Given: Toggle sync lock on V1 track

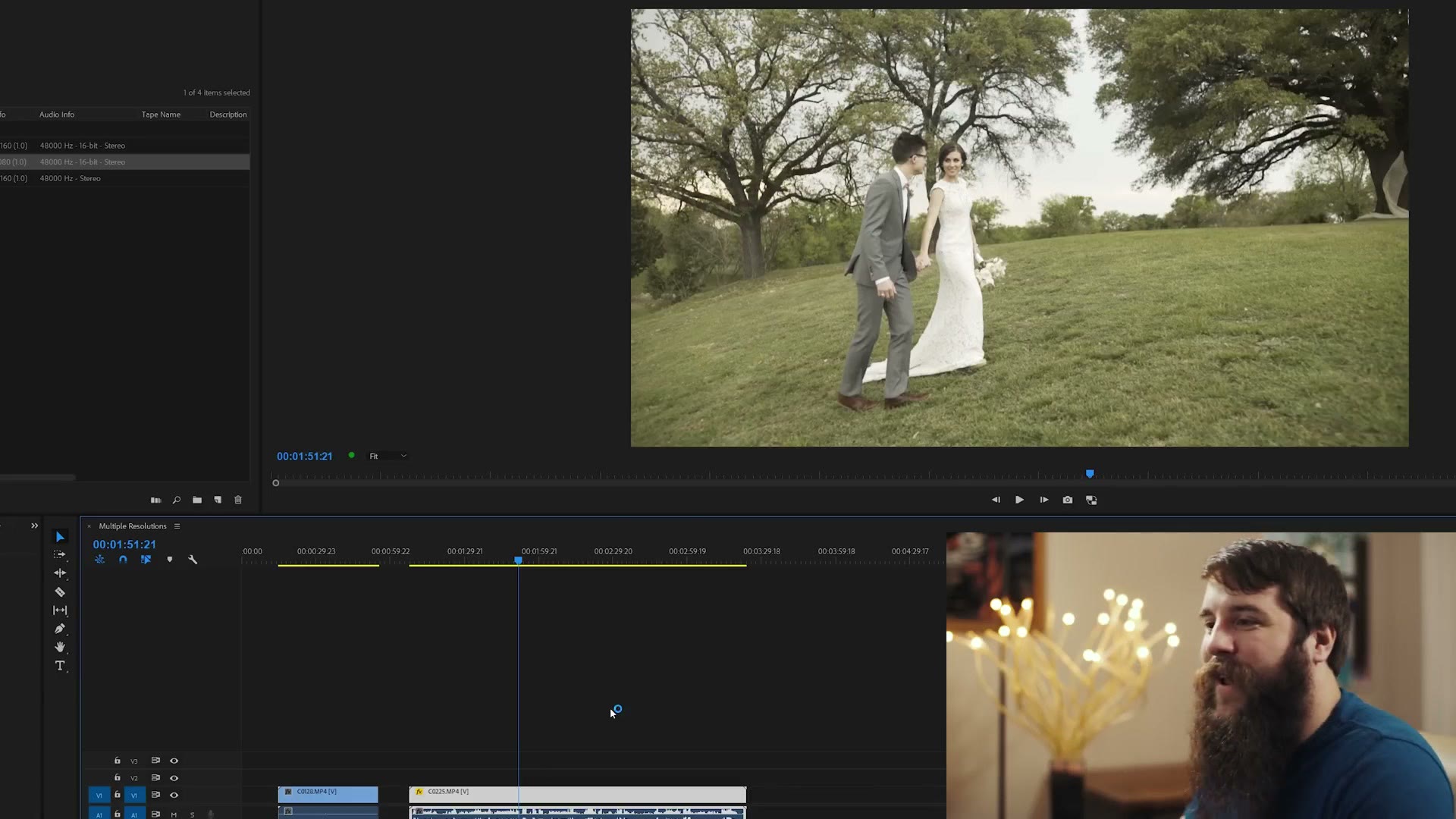Looking at the screenshot, I should pyautogui.click(x=155, y=795).
